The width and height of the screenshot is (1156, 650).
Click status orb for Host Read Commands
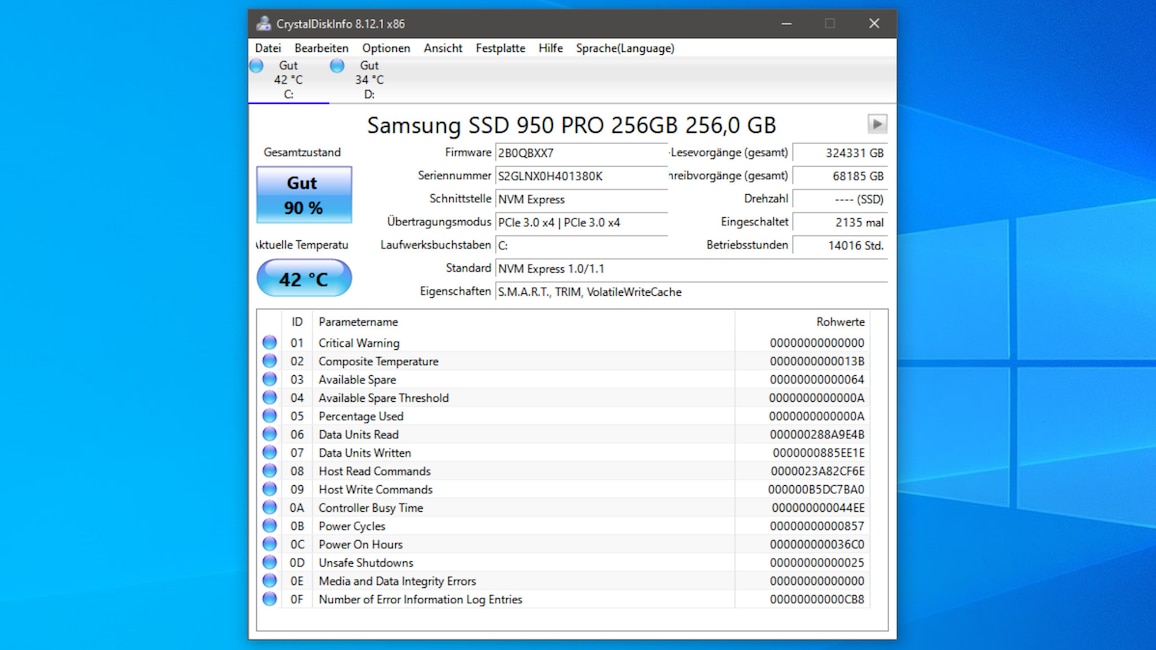[x=270, y=471]
